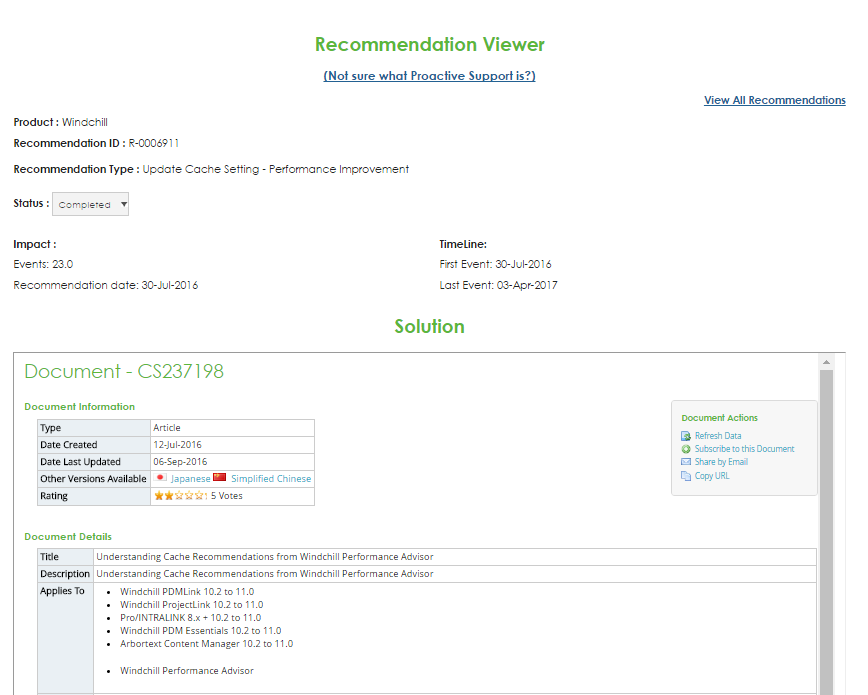Click the Copy URL icon

pyautogui.click(x=685, y=476)
